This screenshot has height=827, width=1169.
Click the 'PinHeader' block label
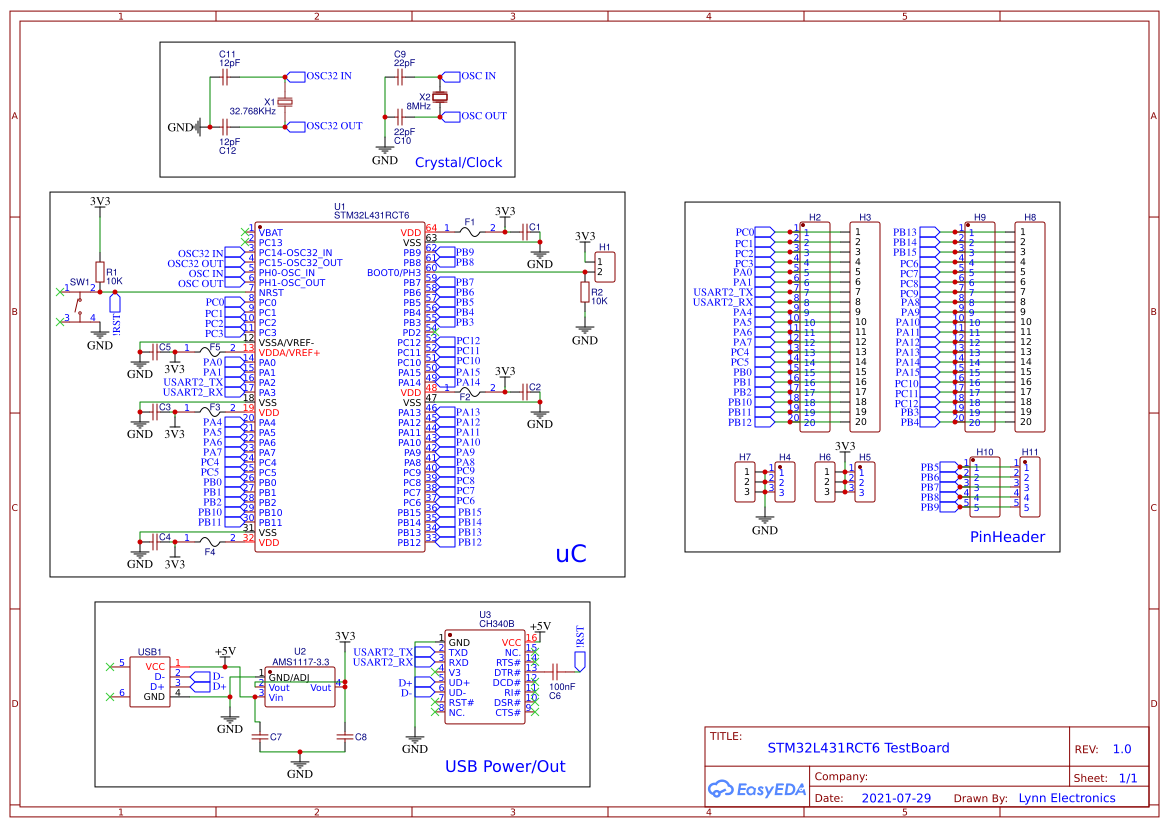point(1007,537)
